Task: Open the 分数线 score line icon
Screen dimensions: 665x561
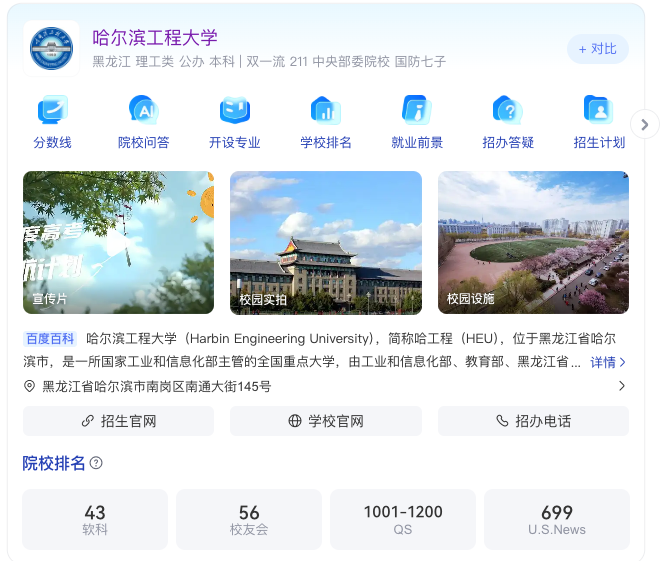Action: [x=53, y=109]
